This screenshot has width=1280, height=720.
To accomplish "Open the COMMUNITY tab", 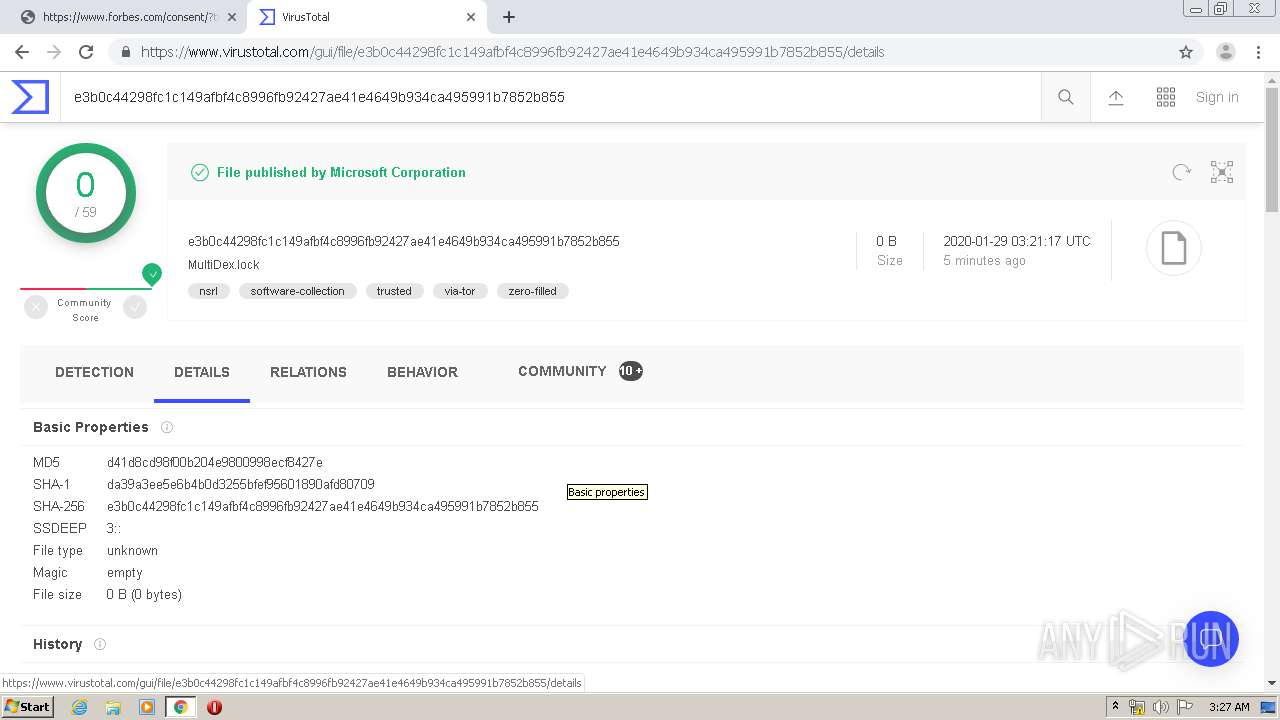I will (x=580, y=371).
